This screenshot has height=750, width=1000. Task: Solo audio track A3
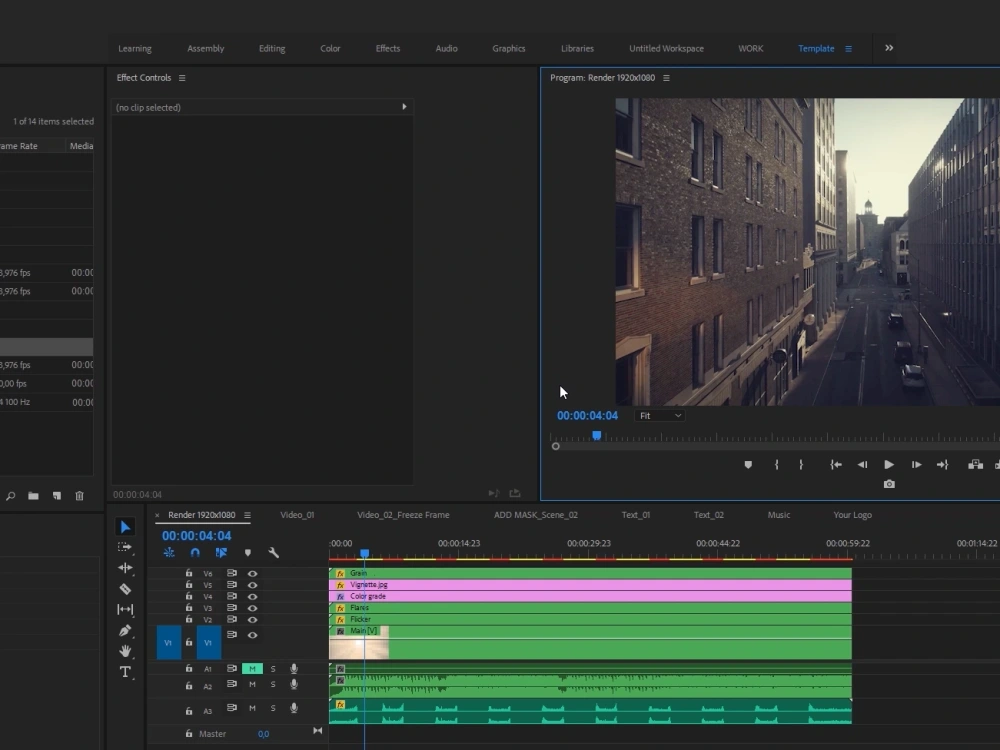coord(273,708)
